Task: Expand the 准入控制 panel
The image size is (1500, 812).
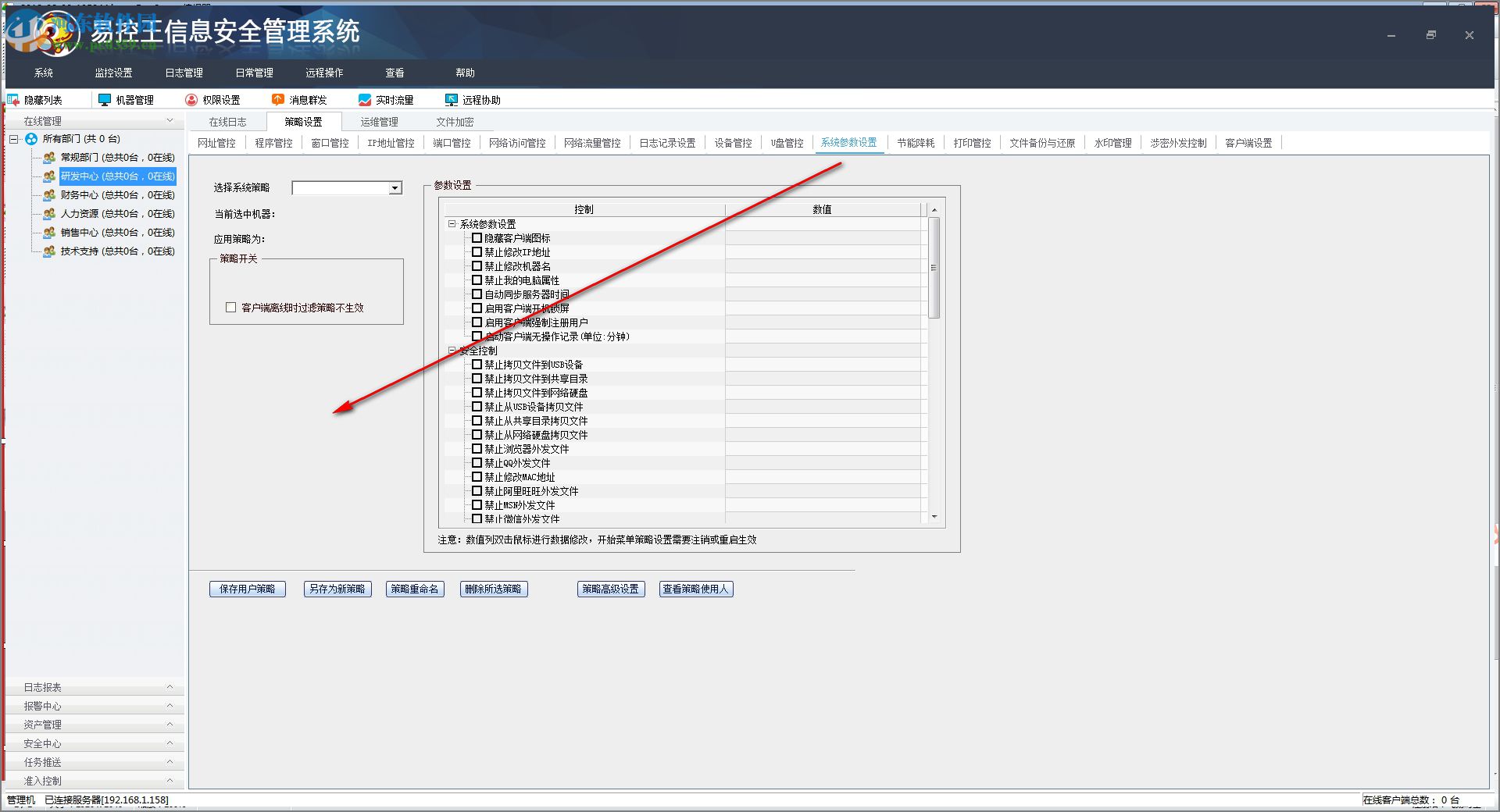Action: pyautogui.click(x=170, y=781)
